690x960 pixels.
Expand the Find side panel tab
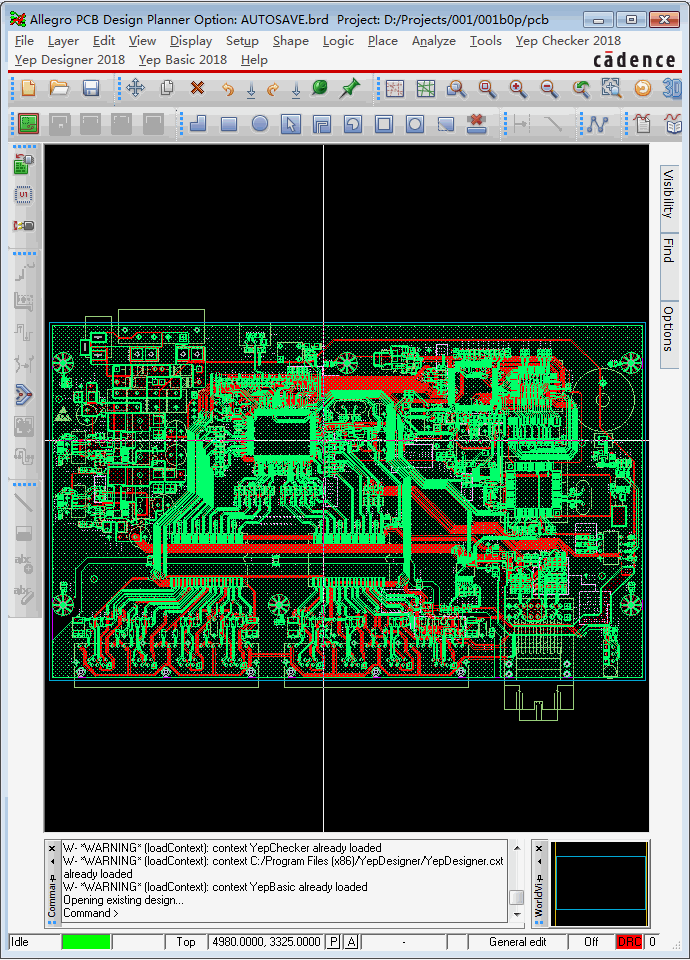pyautogui.click(x=669, y=266)
